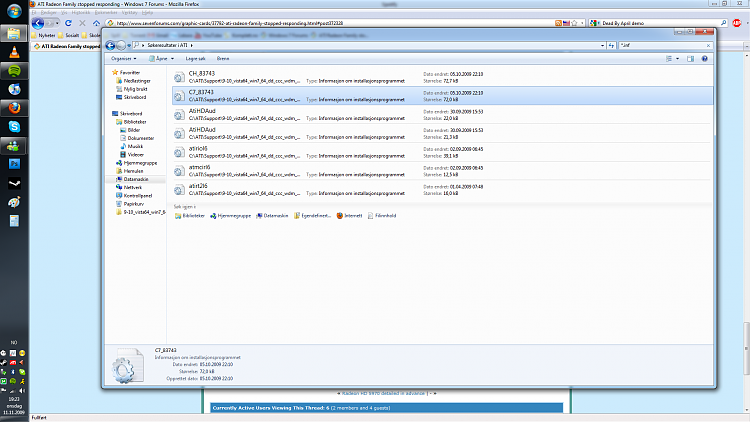Search again in Internett
750x422 pixels.
350,216
